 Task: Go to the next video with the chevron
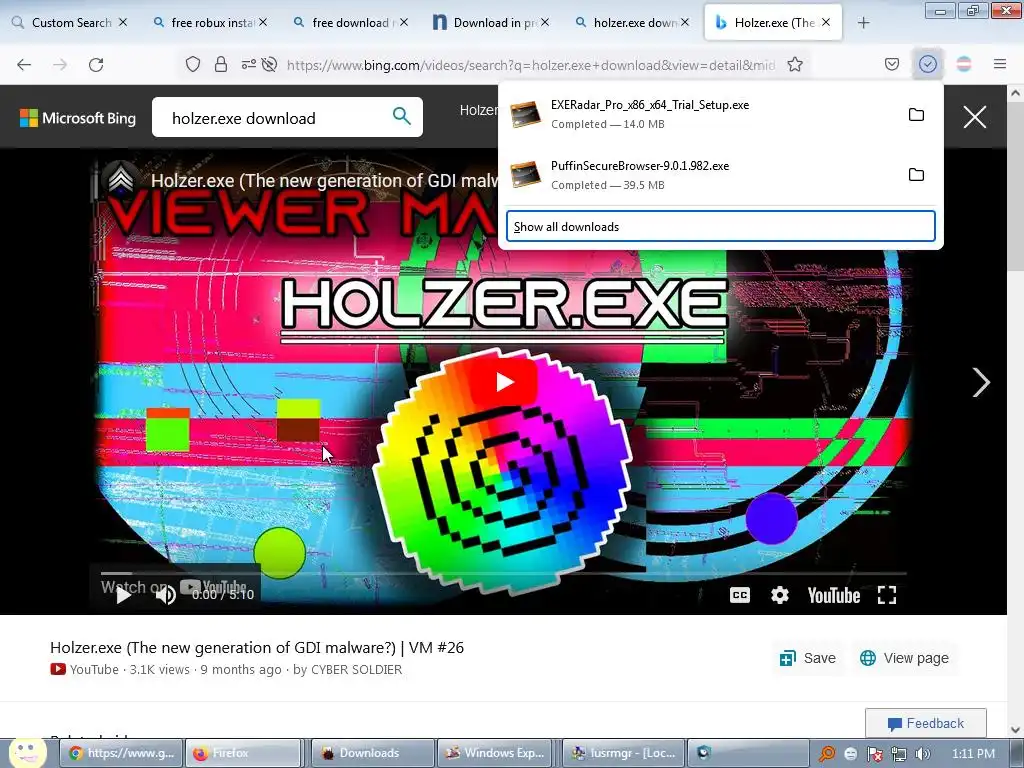pyautogui.click(x=981, y=383)
